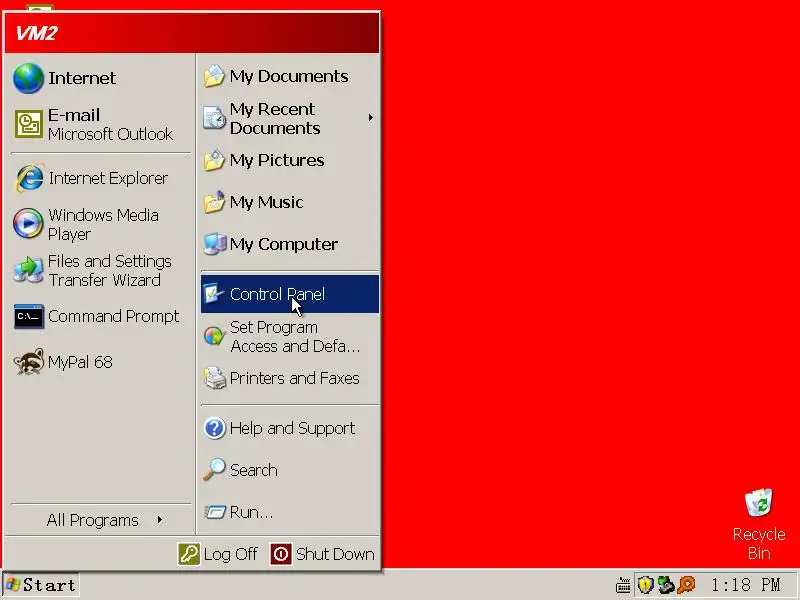Image resolution: width=800 pixels, height=600 pixels.
Task: Click the Log Off key icon
Action: coord(189,554)
